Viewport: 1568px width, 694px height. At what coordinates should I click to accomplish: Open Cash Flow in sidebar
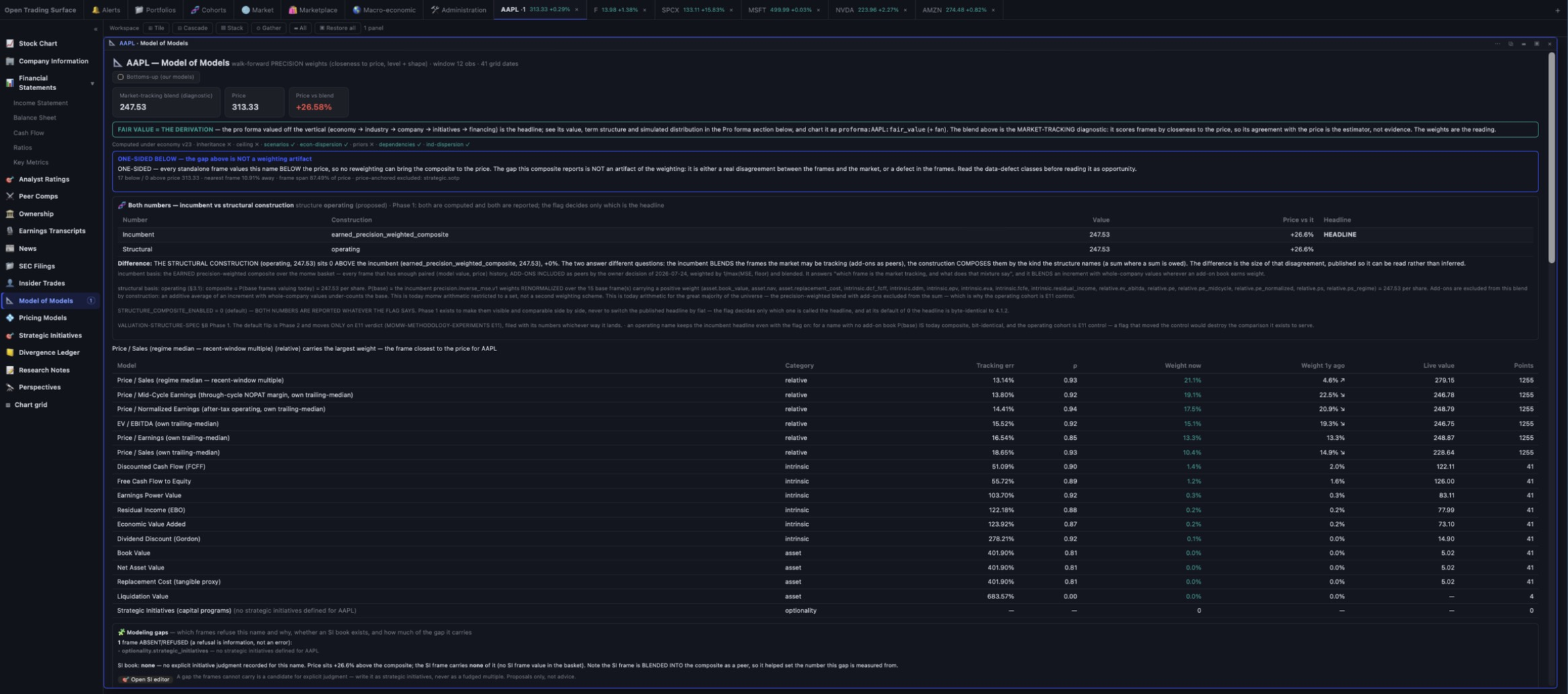tap(29, 133)
